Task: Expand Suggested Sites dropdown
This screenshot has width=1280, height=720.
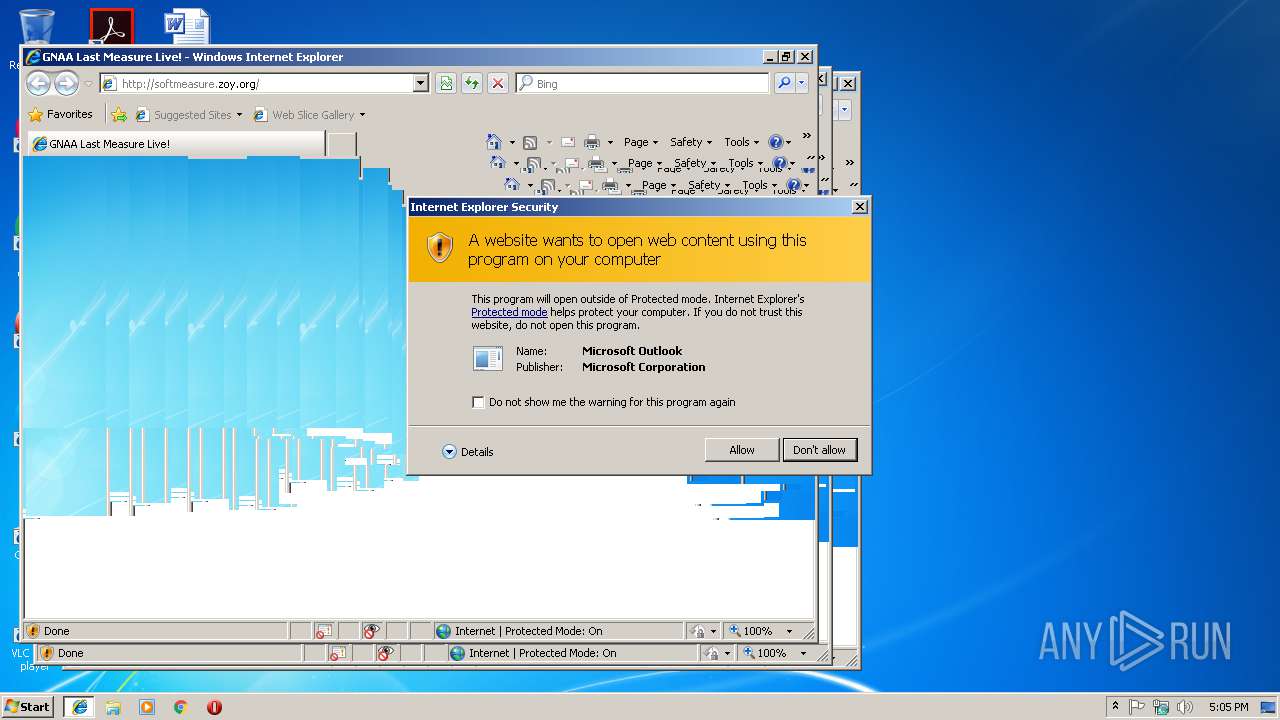Action: 239,115
